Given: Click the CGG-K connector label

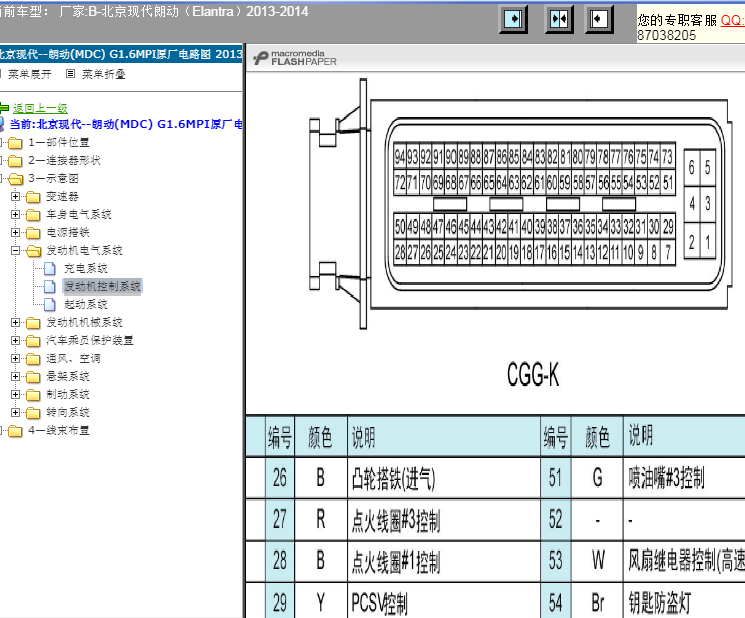Looking at the screenshot, I should (533, 375).
